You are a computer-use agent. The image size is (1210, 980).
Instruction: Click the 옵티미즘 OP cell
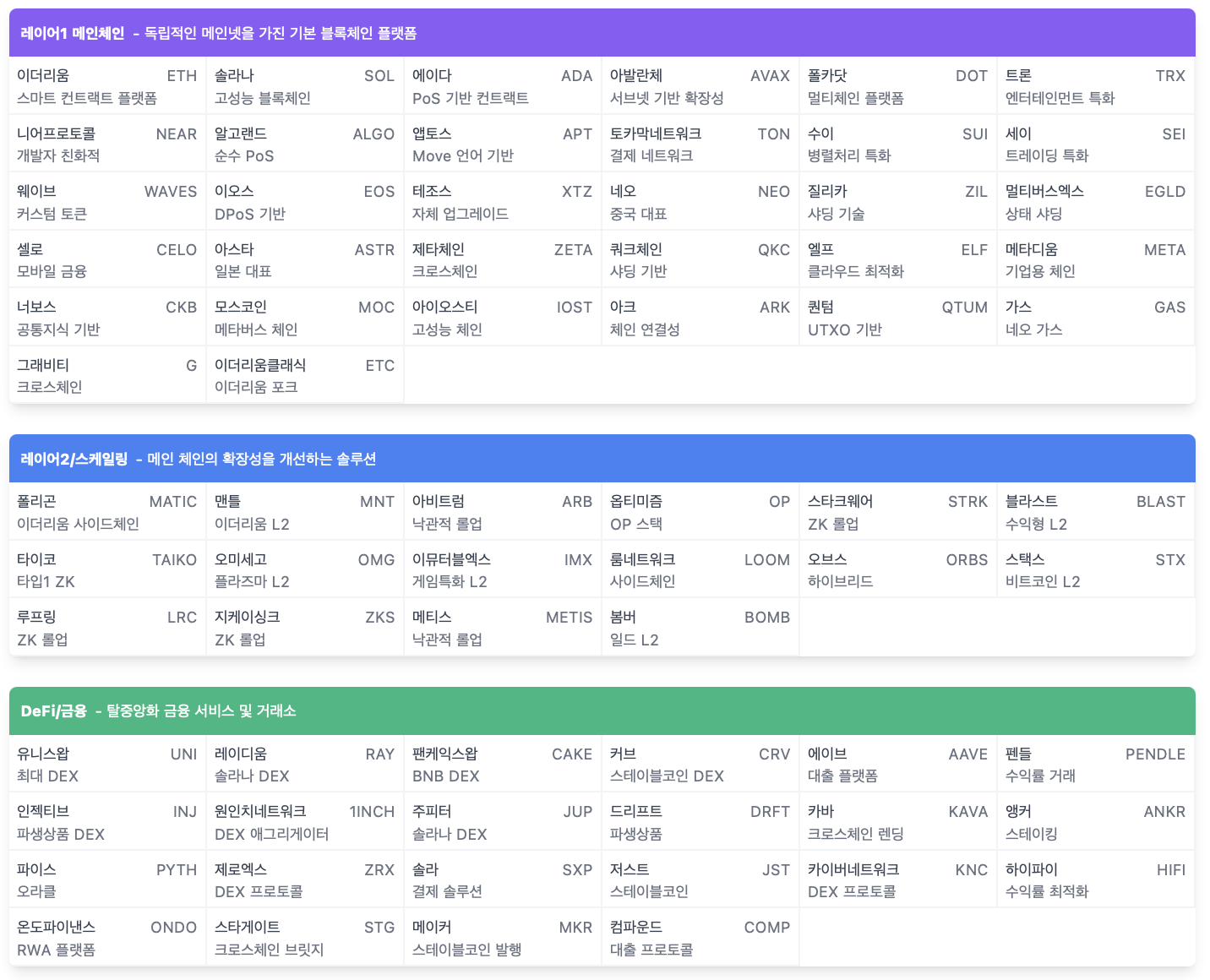(700, 512)
